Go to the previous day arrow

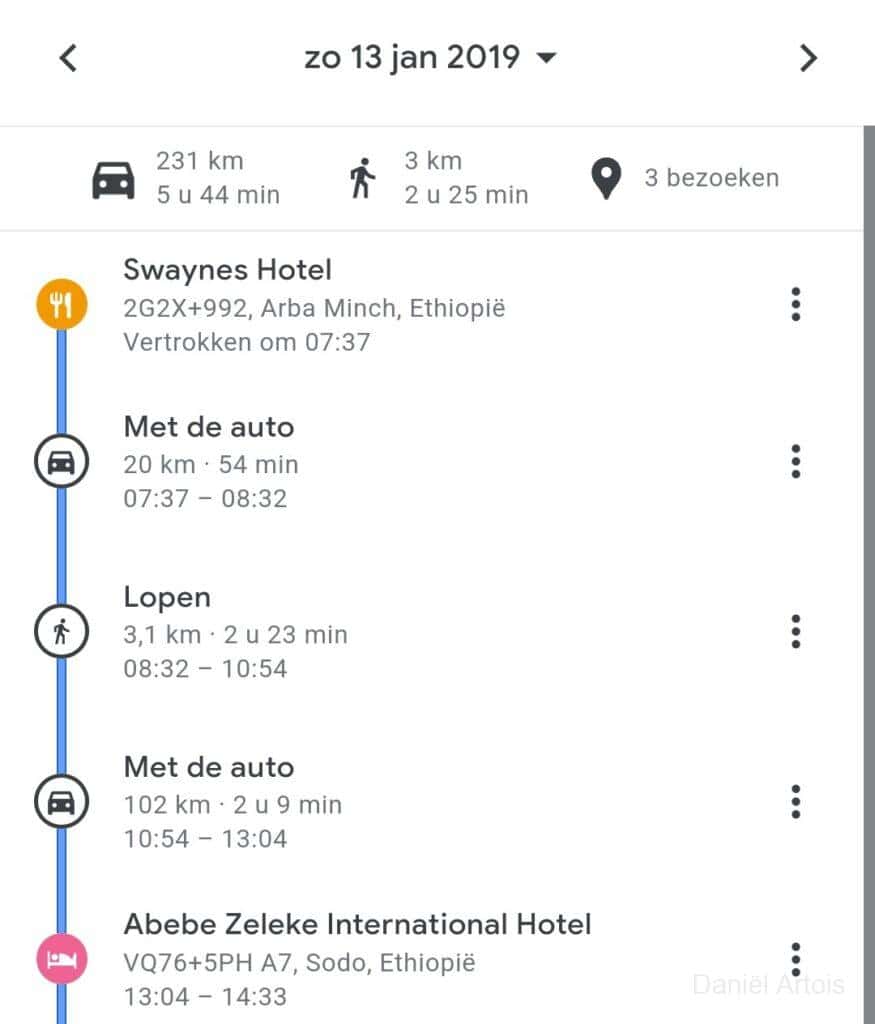(x=68, y=59)
